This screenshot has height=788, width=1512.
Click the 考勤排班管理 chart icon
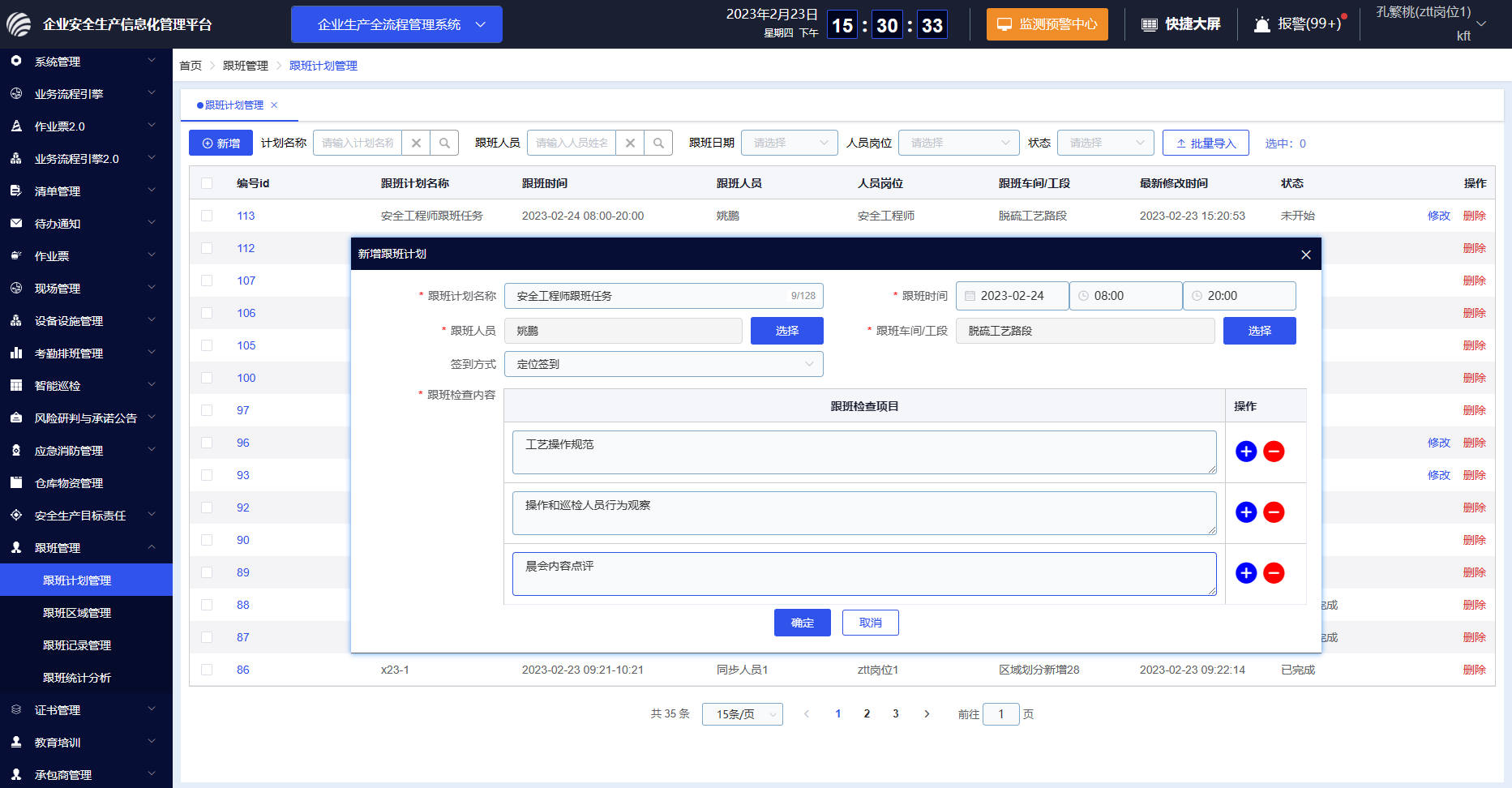[16, 353]
